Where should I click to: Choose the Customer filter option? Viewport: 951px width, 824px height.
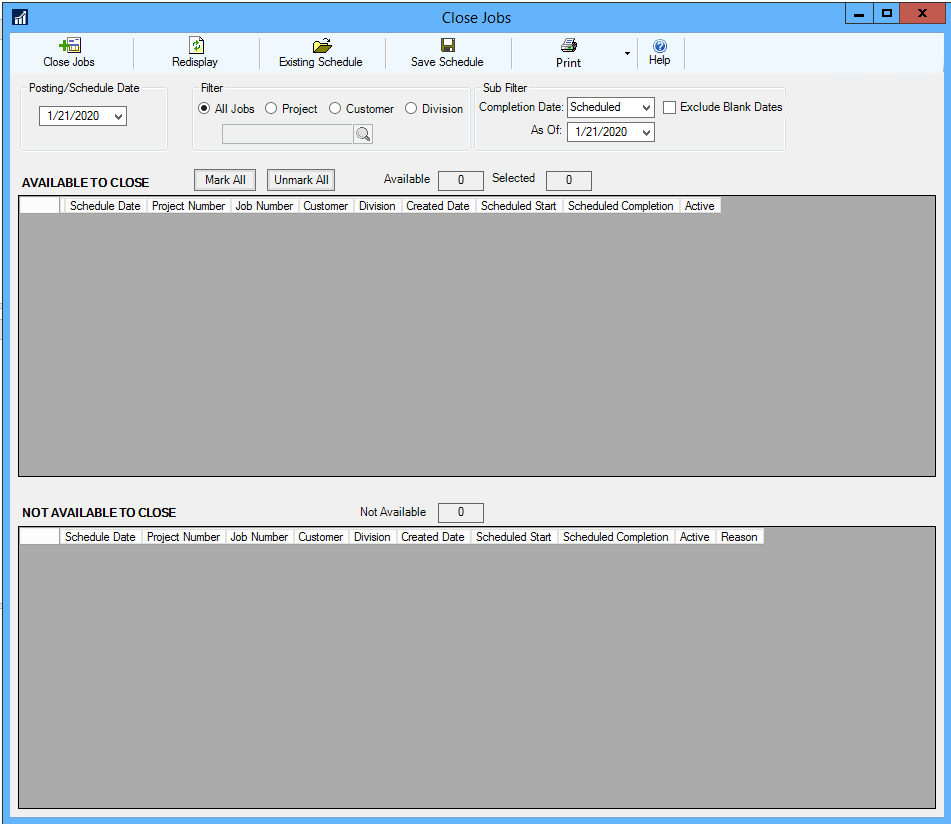[335, 108]
